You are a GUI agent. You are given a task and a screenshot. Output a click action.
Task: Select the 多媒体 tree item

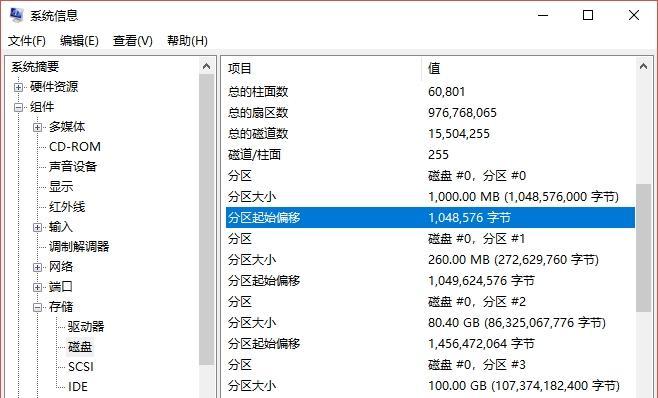click(x=67, y=127)
